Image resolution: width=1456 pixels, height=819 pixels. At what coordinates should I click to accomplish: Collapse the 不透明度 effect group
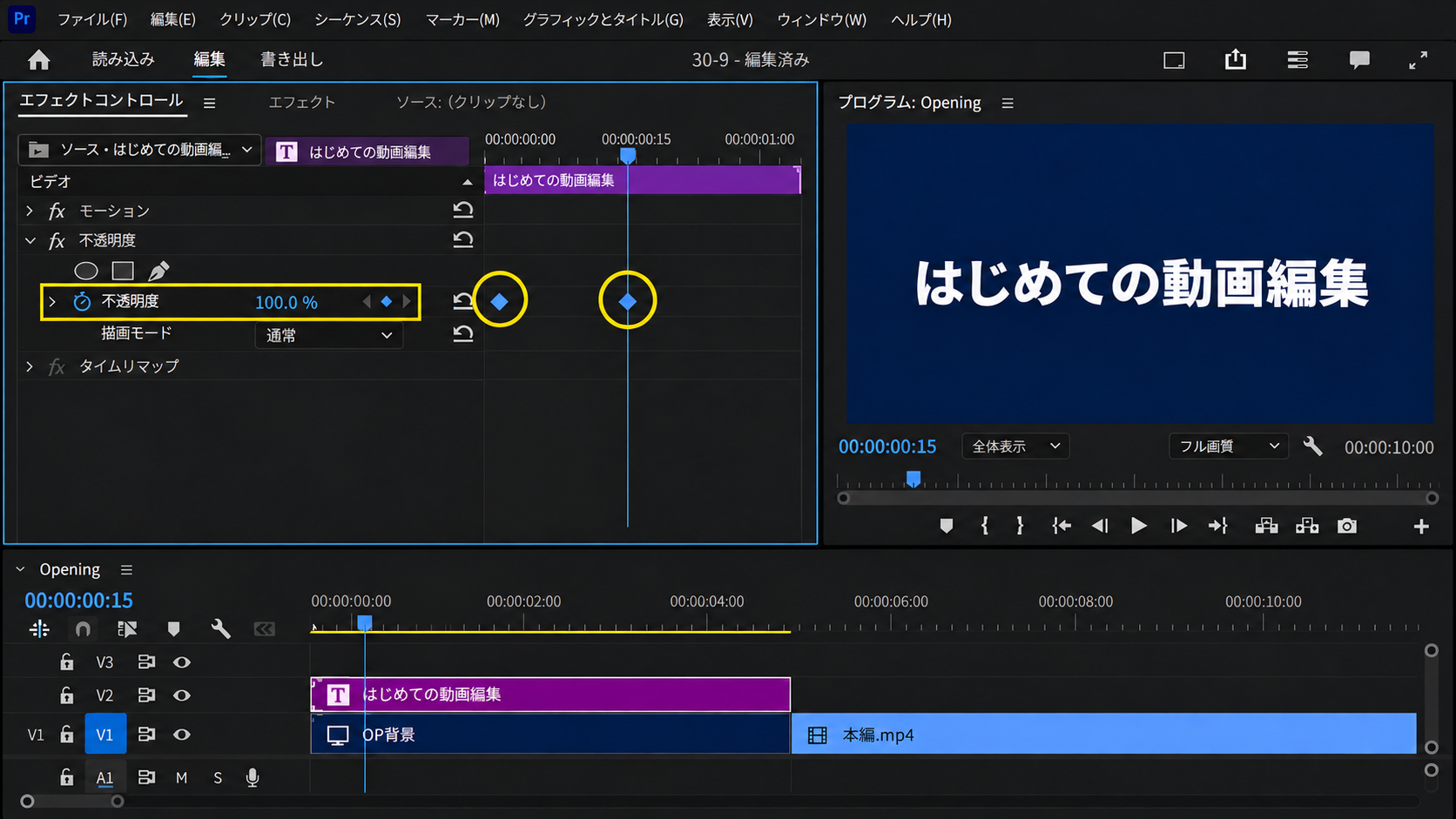tap(30, 240)
